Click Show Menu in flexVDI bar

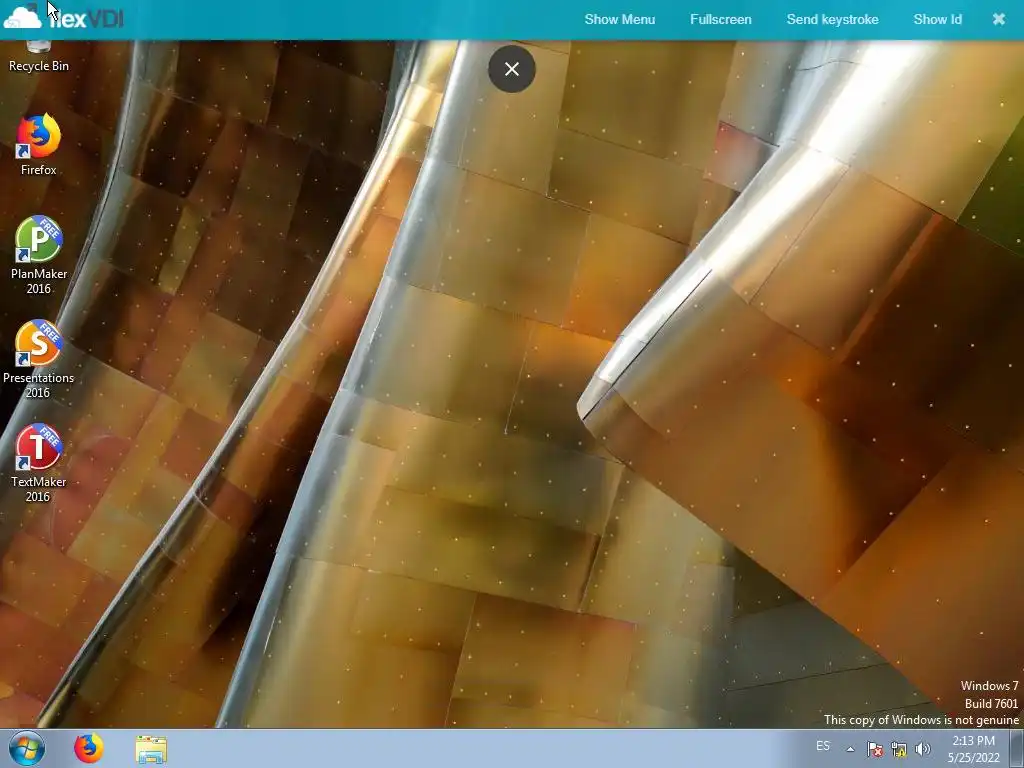(620, 20)
